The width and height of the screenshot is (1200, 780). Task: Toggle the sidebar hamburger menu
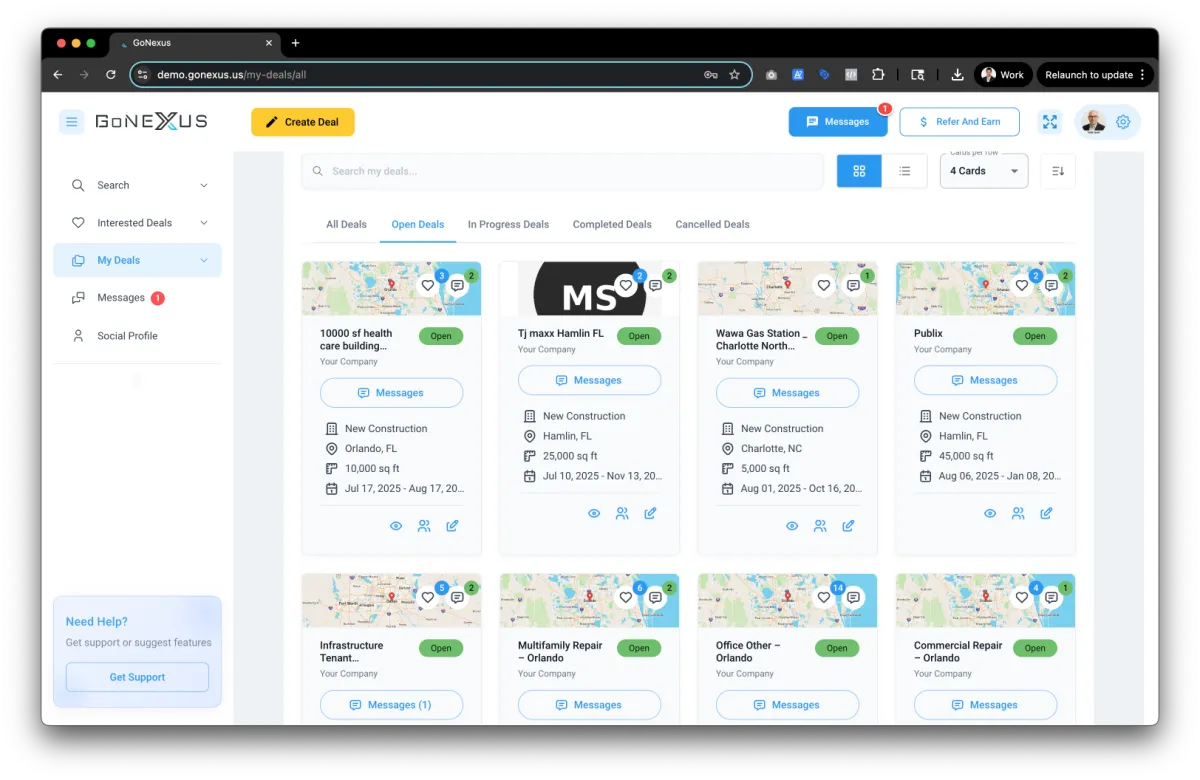(71, 122)
